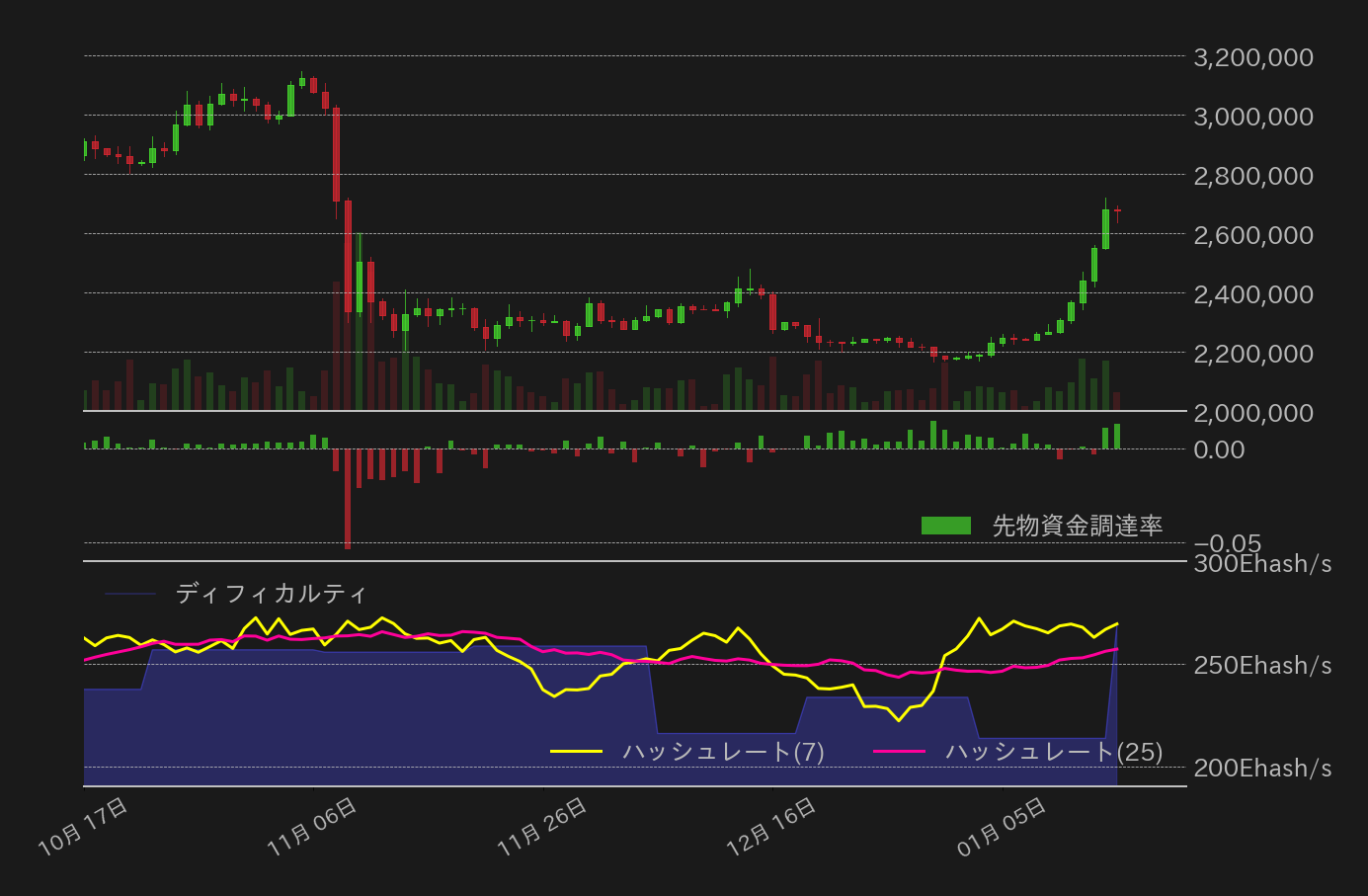Image resolution: width=1368 pixels, height=896 pixels.
Task: Click the 2,000,000 price axis label
Action: coord(1253,413)
